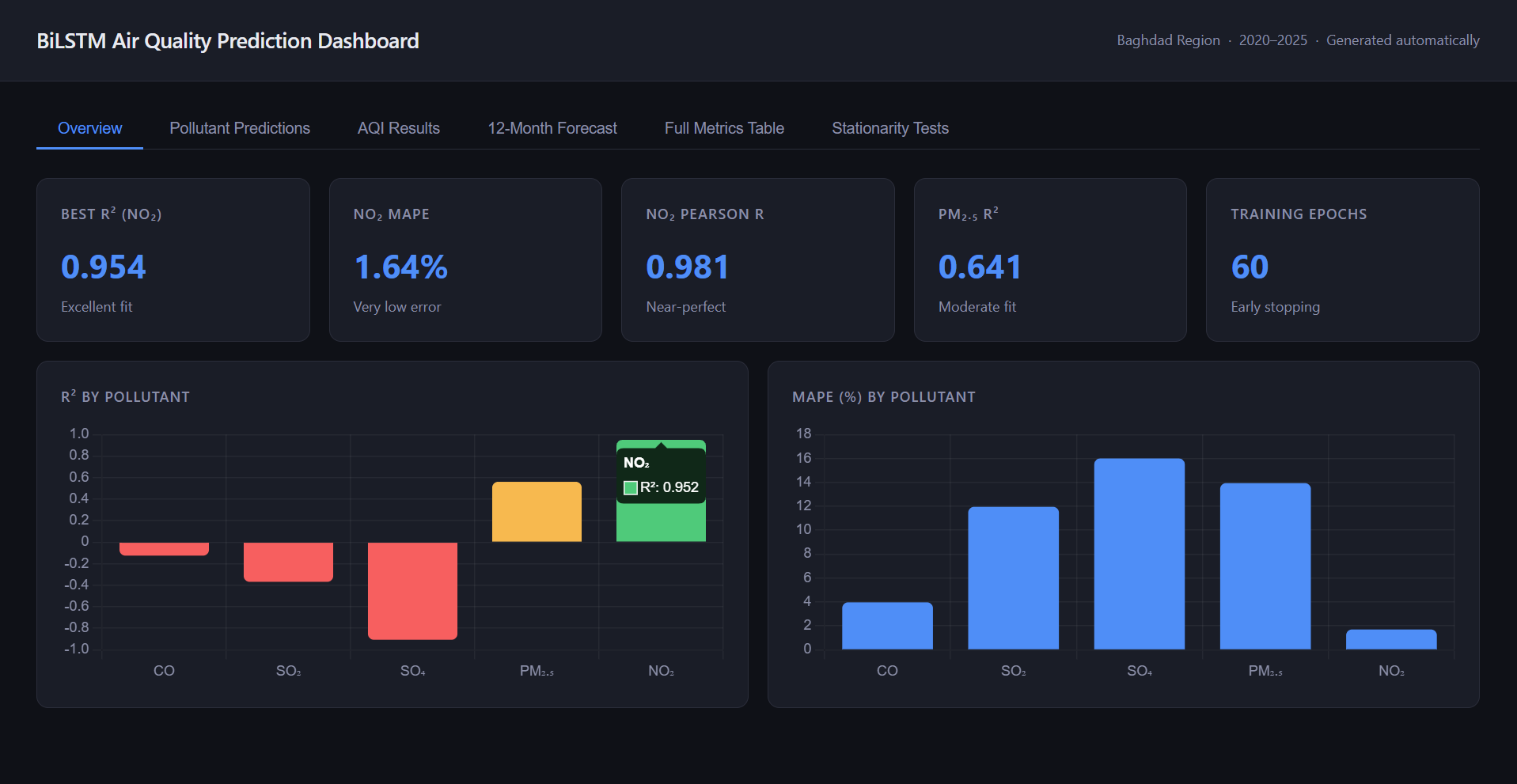
Task: Click the 'MAPE (%) BY POLLUTANT' chart heading
Action: 884,397
